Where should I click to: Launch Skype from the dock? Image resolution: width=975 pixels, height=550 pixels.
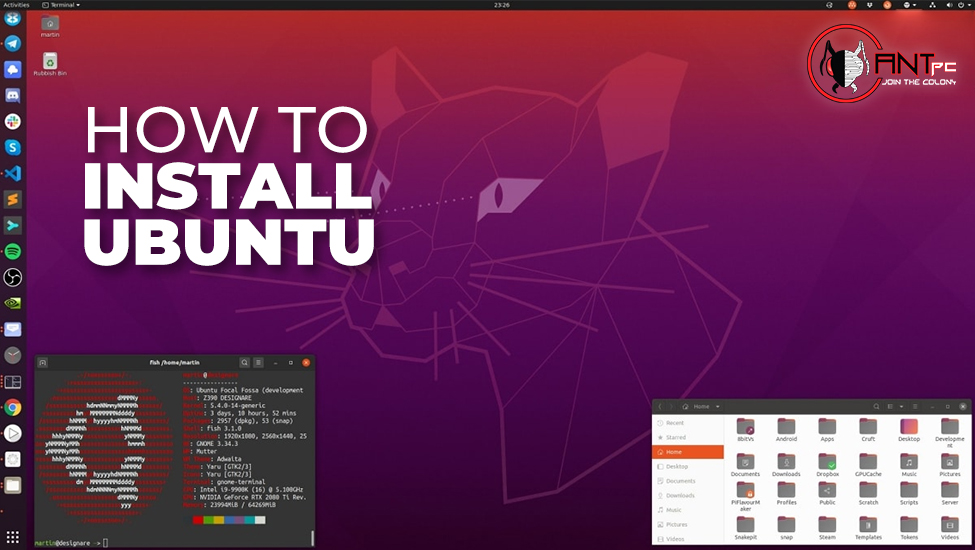12,147
